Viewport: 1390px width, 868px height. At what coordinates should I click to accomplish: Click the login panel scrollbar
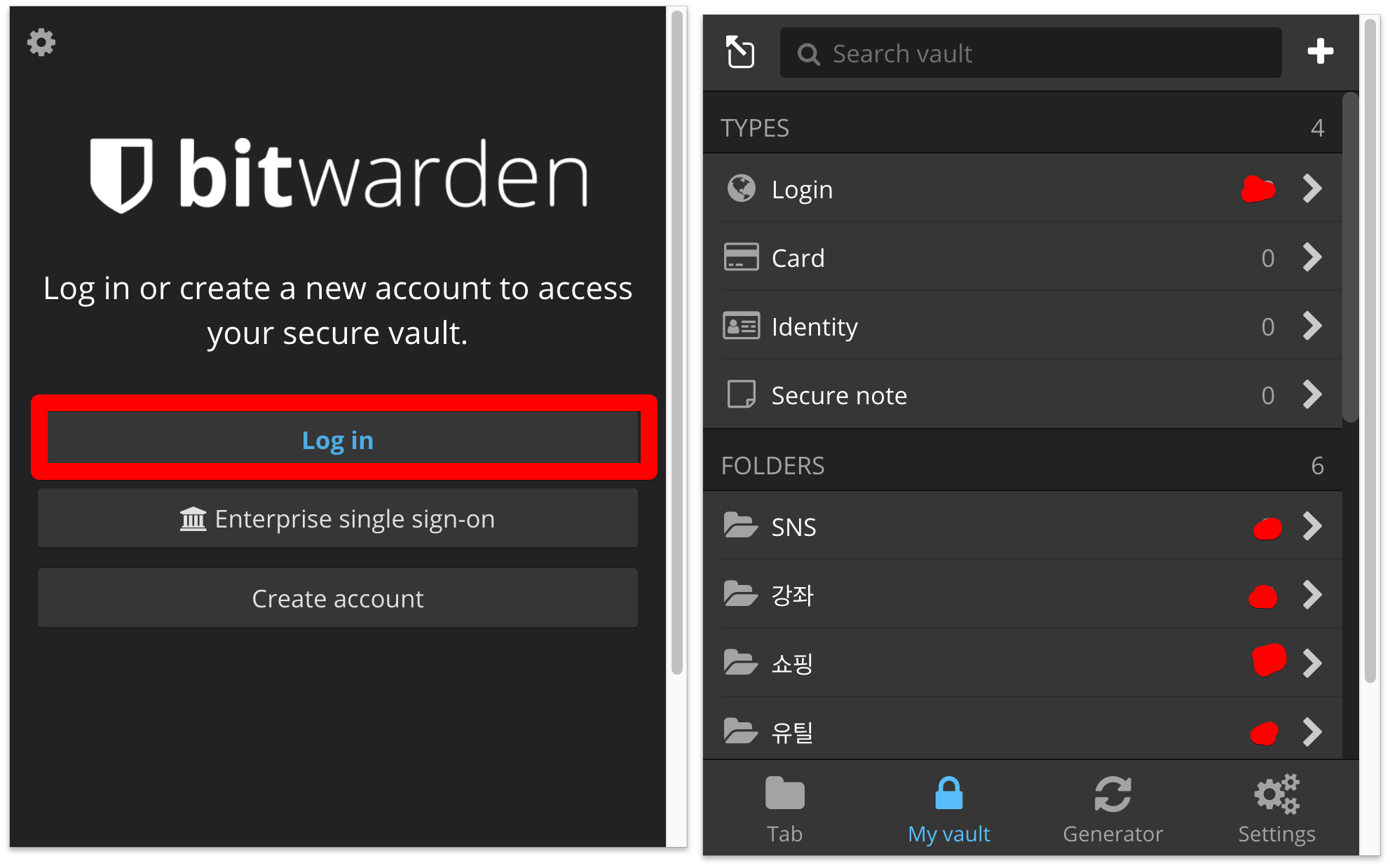676,343
